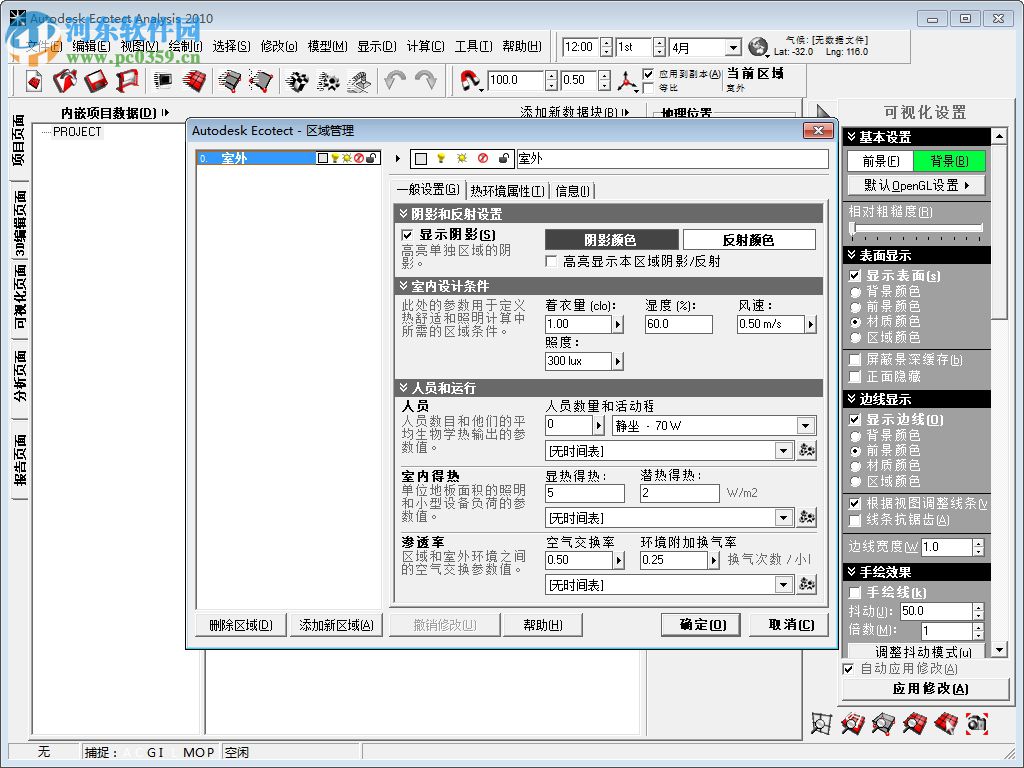Click the undo arrow in the toolbar

coord(394,81)
